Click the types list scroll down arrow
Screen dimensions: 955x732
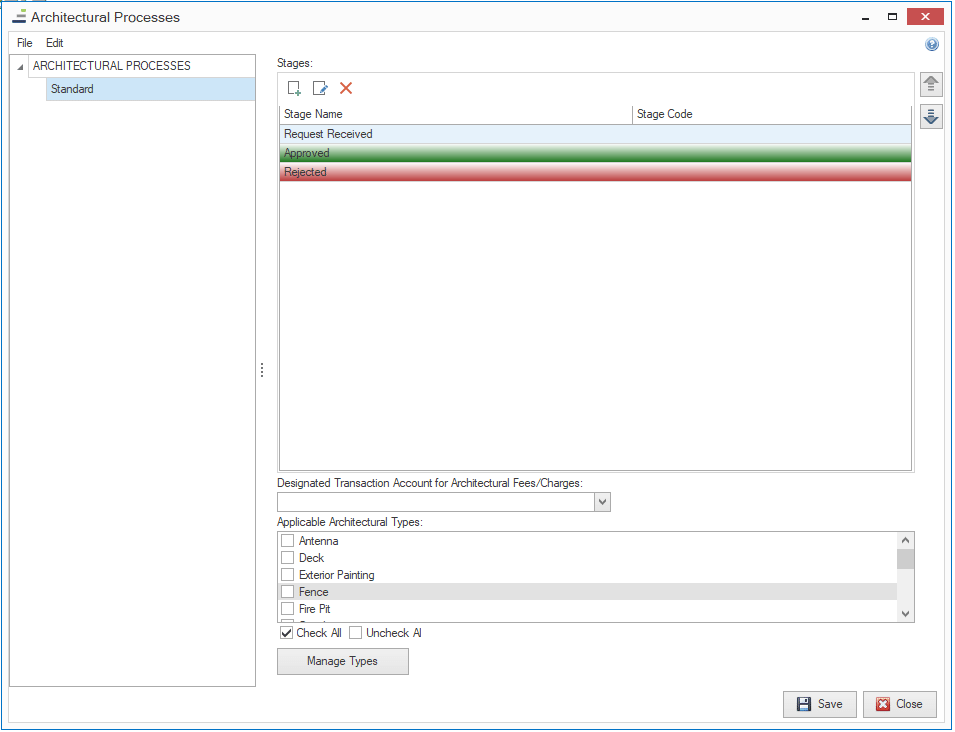(905, 614)
